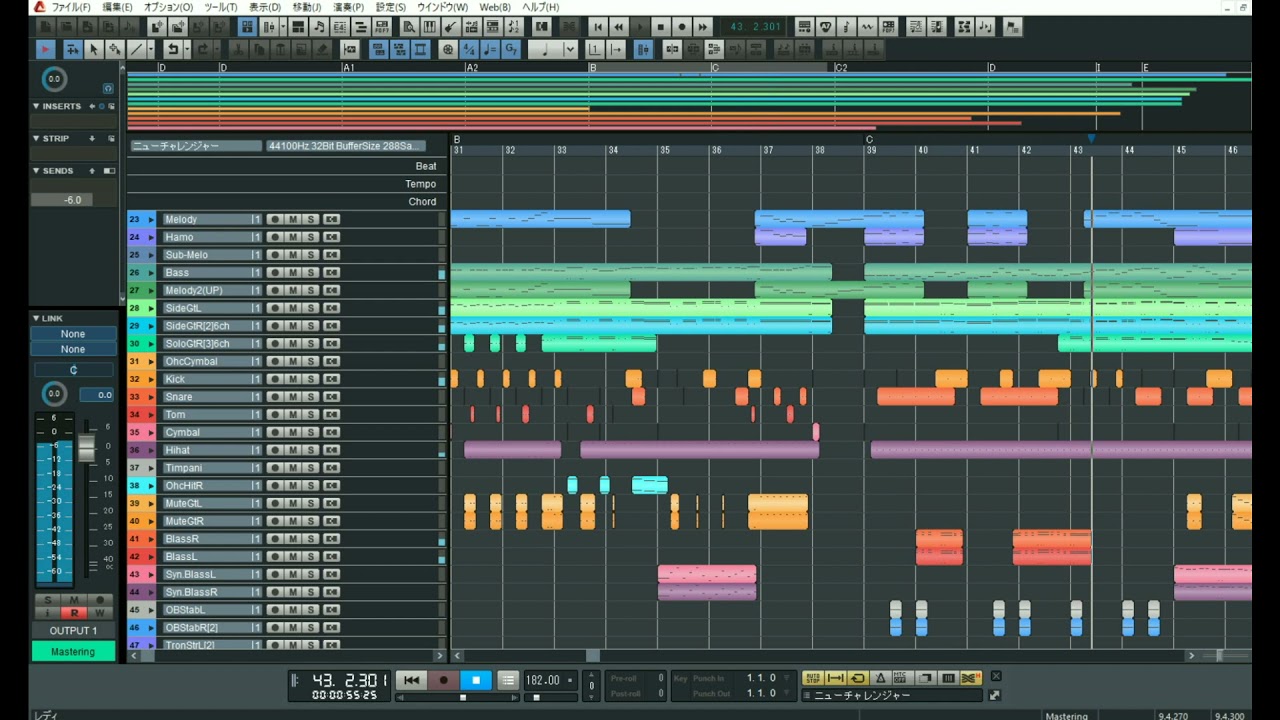Expand the INSERTS section
Image resolution: width=1280 pixels, height=720 pixels.
coord(37,106)
